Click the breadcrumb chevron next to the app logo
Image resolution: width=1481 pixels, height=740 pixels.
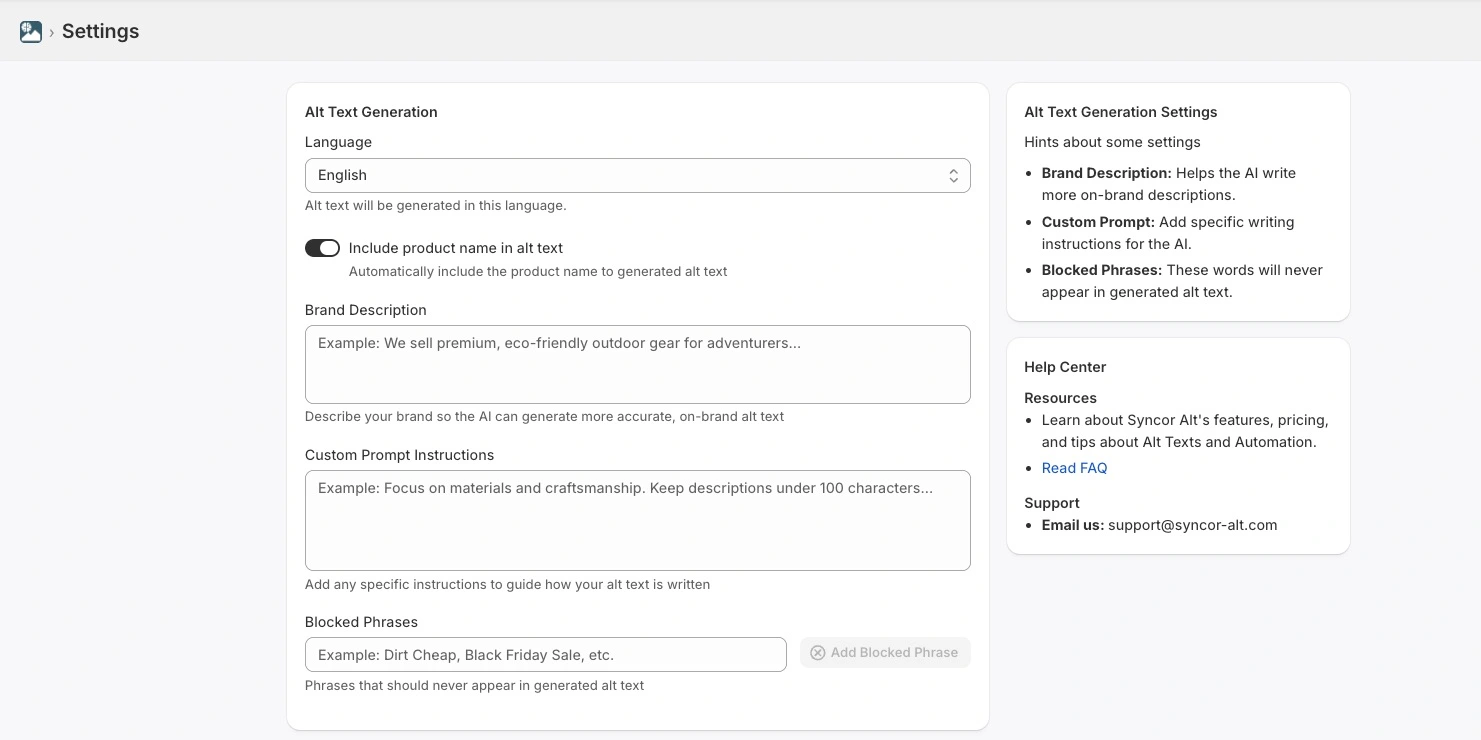click(50, 31)
